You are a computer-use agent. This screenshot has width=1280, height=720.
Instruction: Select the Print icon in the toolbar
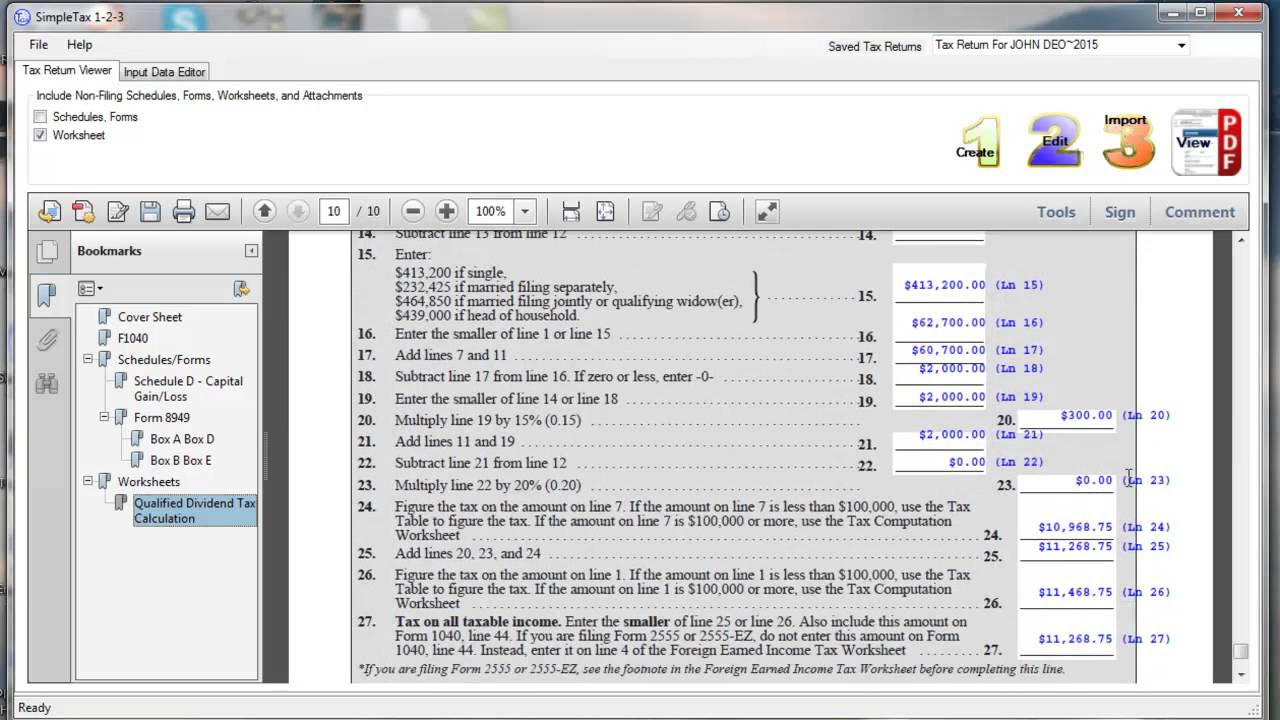pyautogui.click(x=184, y=211)
